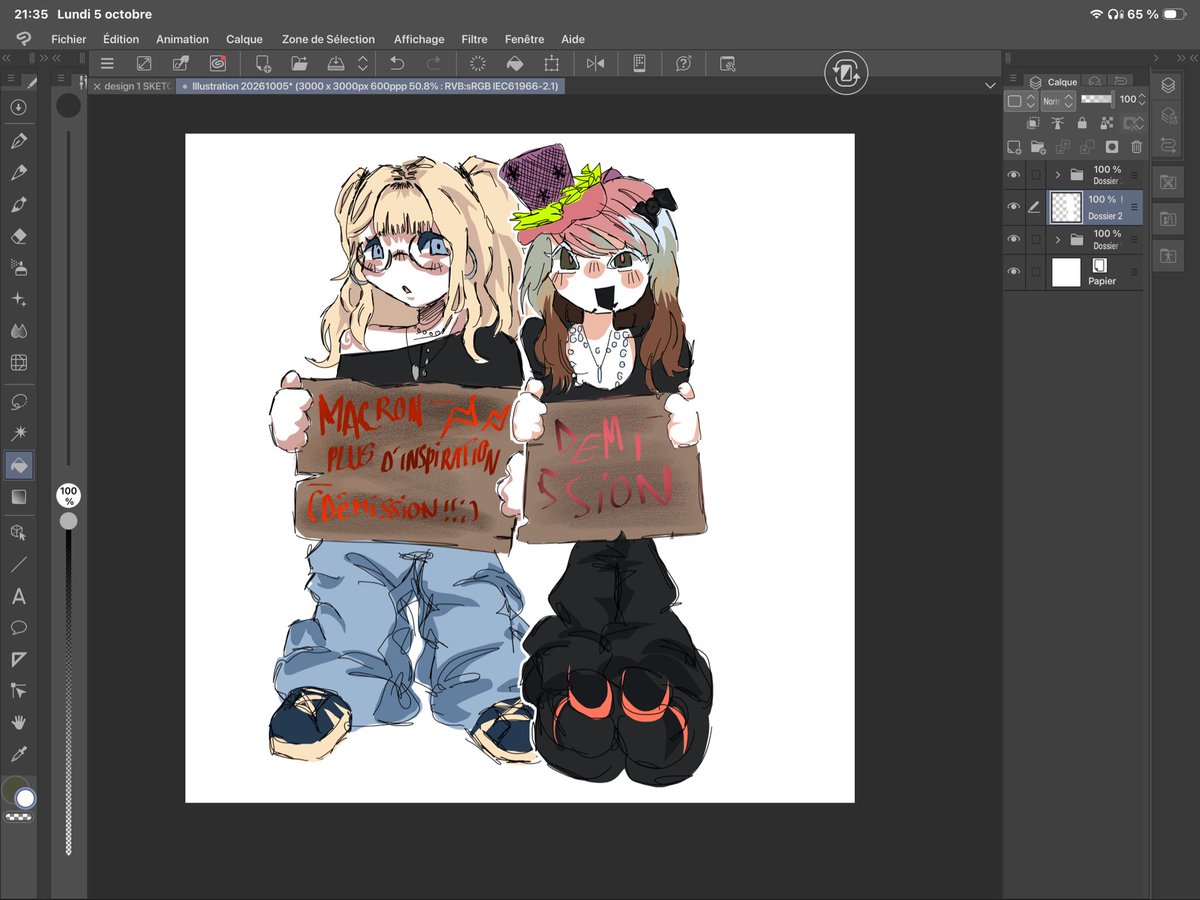Click the main drawing color swatch
Viewport: 1200px width, 900px height.
[14, 791]
